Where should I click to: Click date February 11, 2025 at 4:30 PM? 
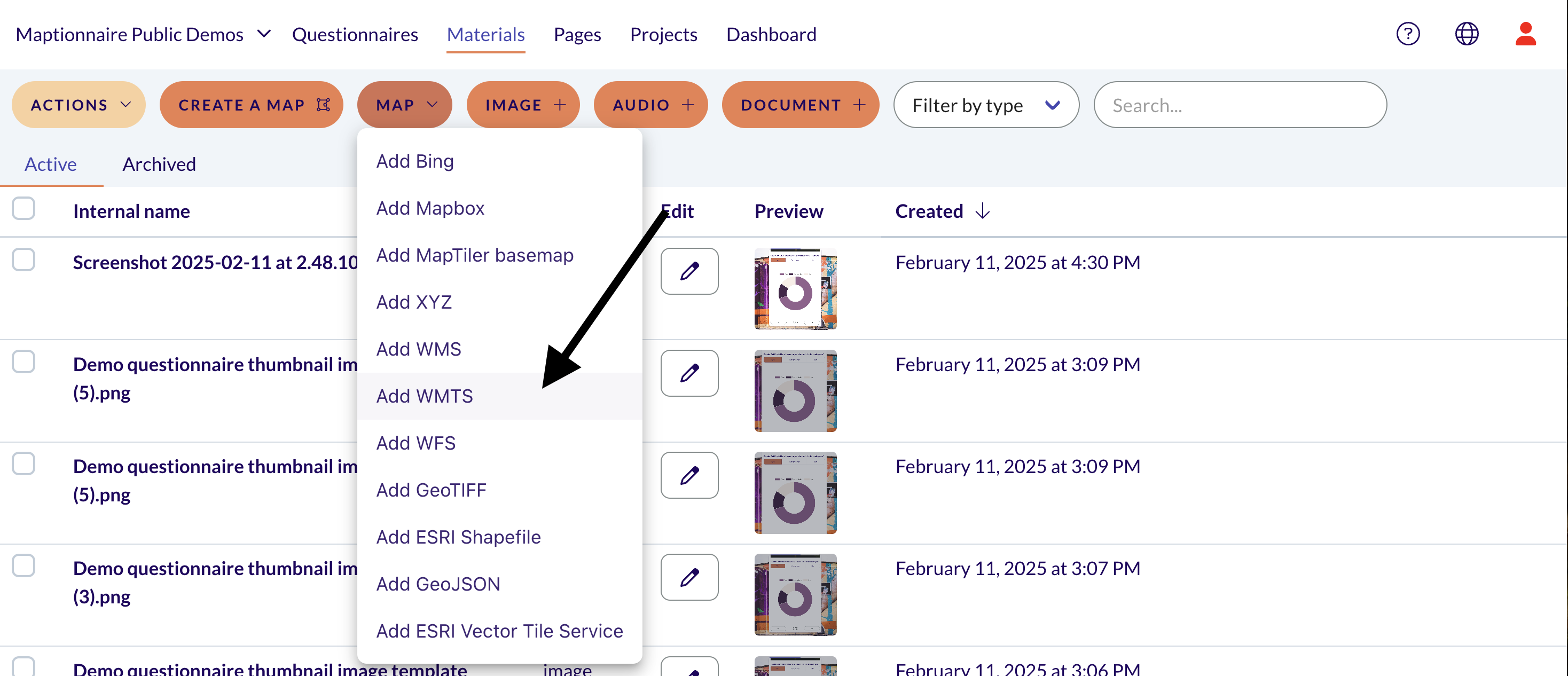pos(1018,262)
